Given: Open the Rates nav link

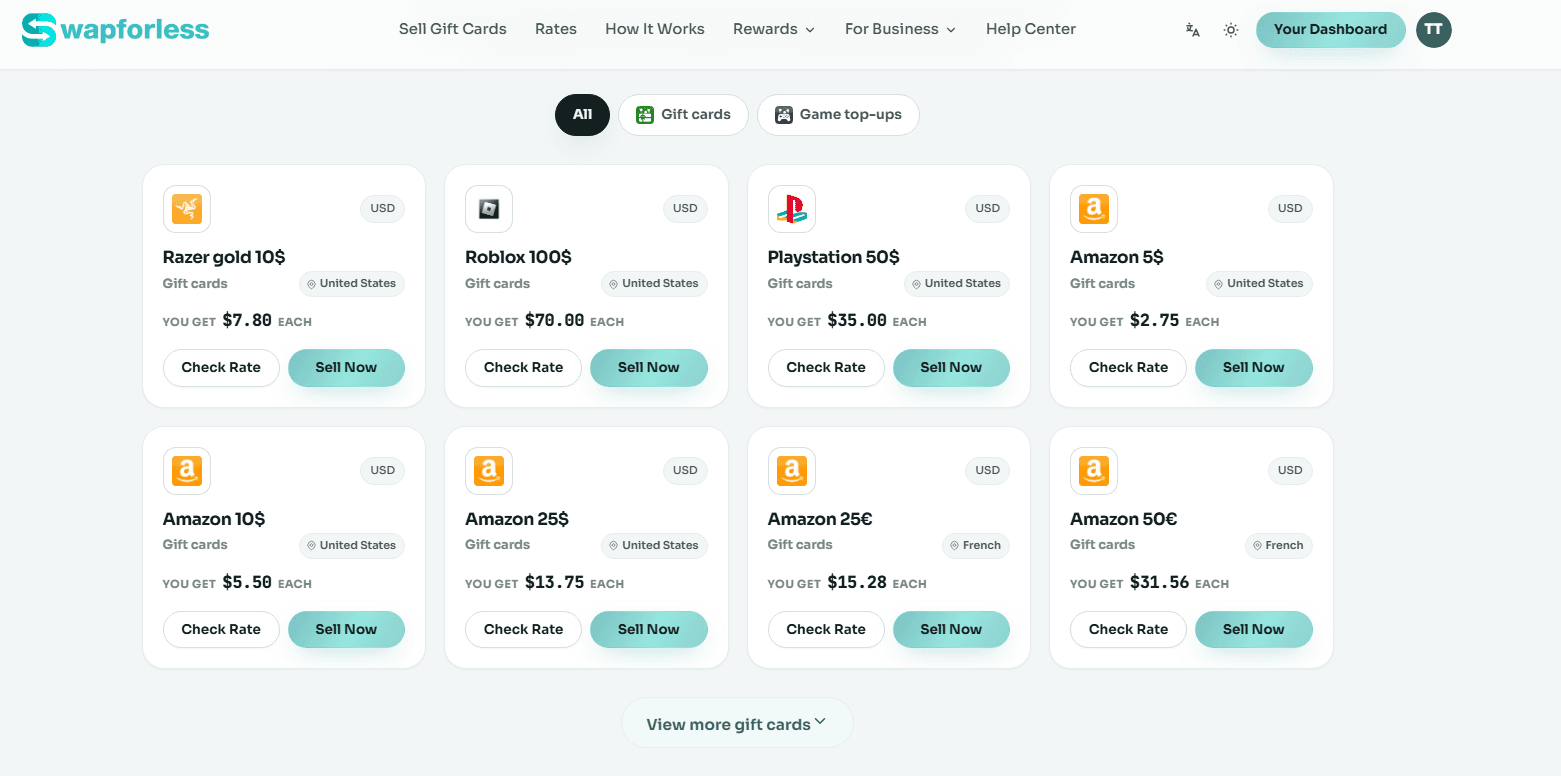Looking at the screenshot, I should coord(556,30).
